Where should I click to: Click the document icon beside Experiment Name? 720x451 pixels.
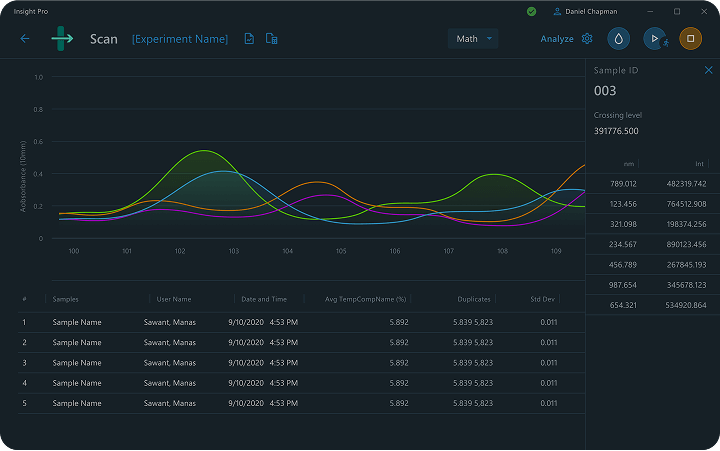pyautogui.click(x=249, y=39)
